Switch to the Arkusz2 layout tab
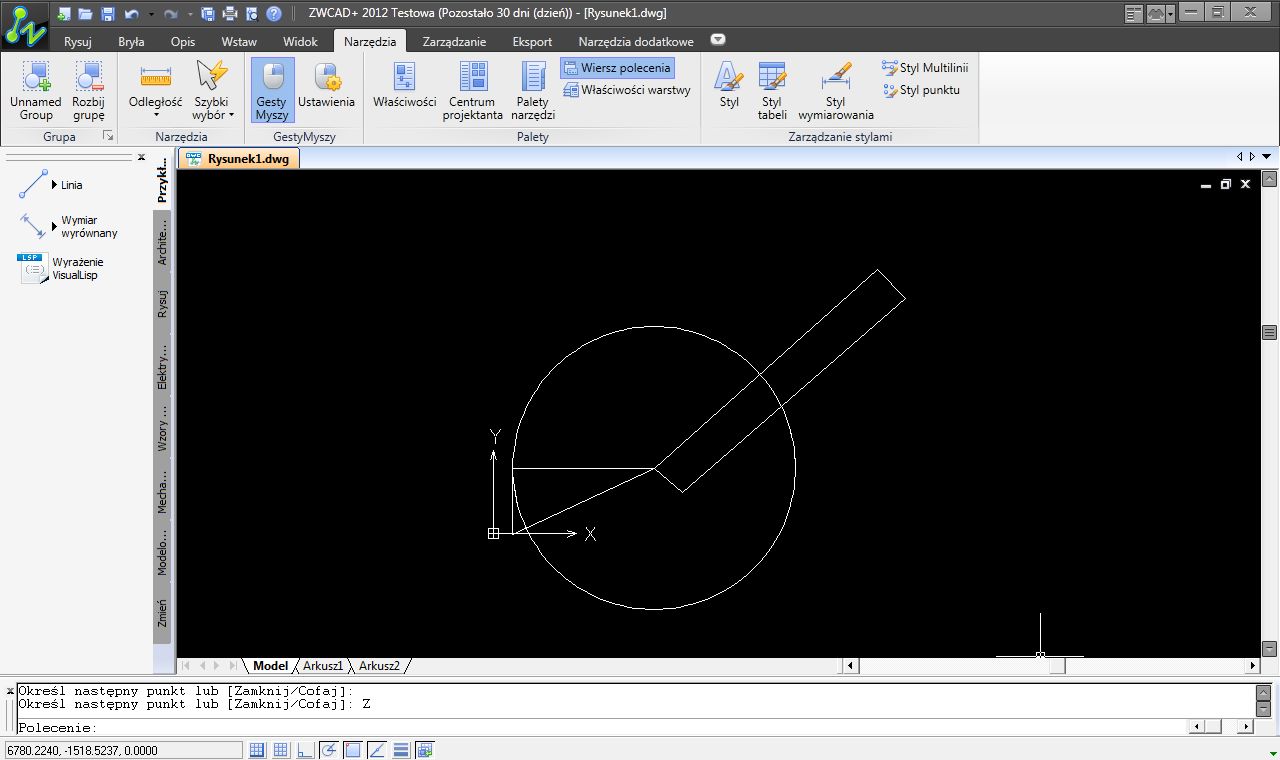Viewport: 1280px width, 760px height. pos(379,666)
